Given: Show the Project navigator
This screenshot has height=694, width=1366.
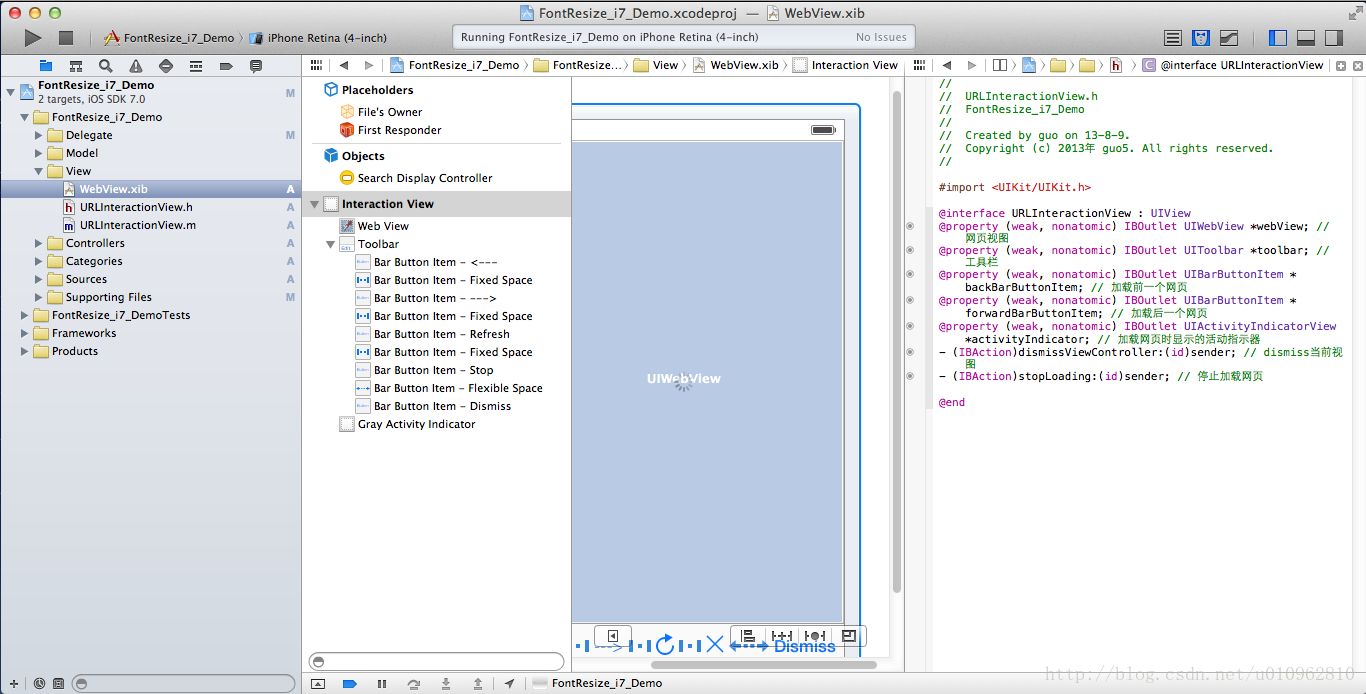Looking at the screenshot, I should (45, 66).
